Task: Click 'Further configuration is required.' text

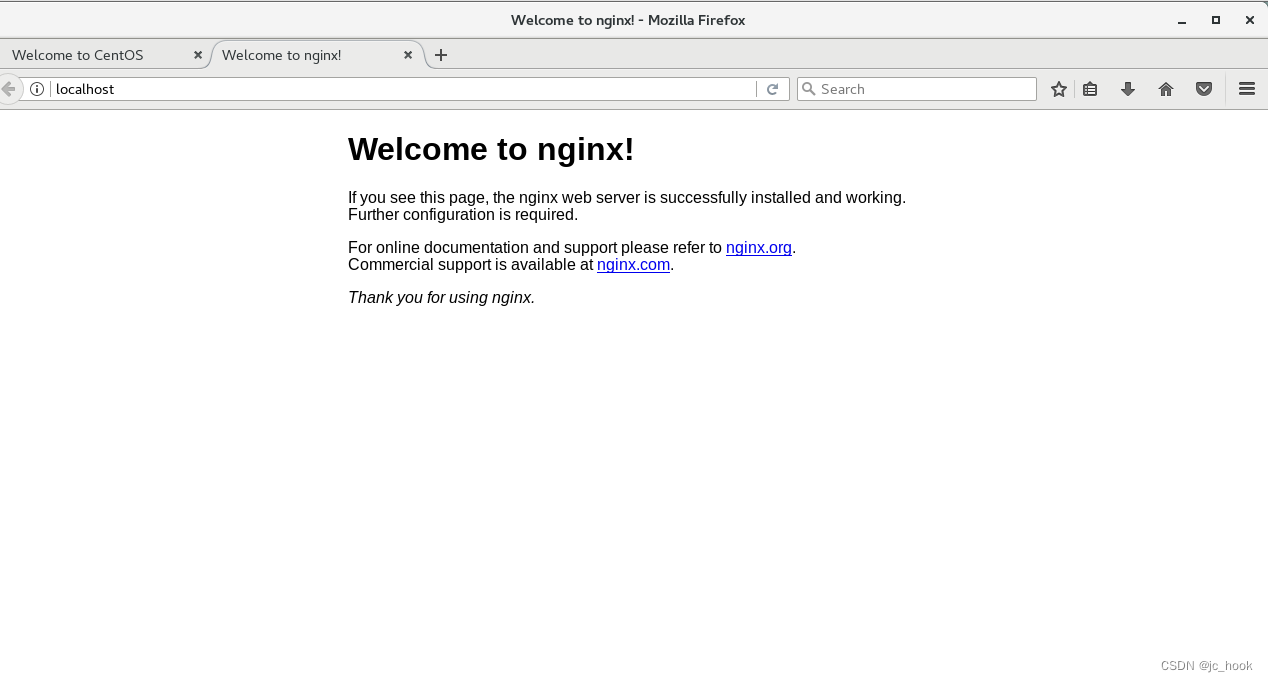Action: 463,215
